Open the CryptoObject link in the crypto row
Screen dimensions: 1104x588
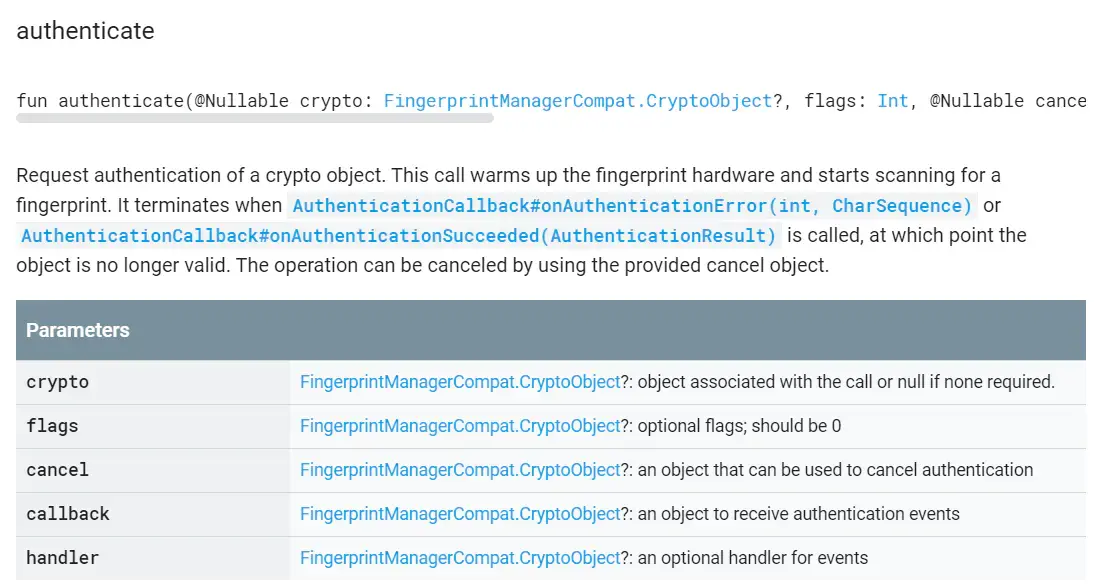click(x=460, y=382)
